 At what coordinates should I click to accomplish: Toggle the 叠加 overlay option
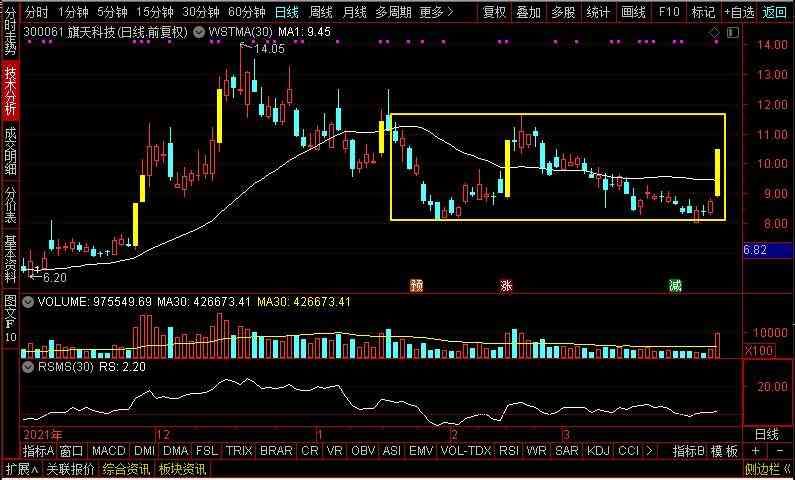coord(529,12)
